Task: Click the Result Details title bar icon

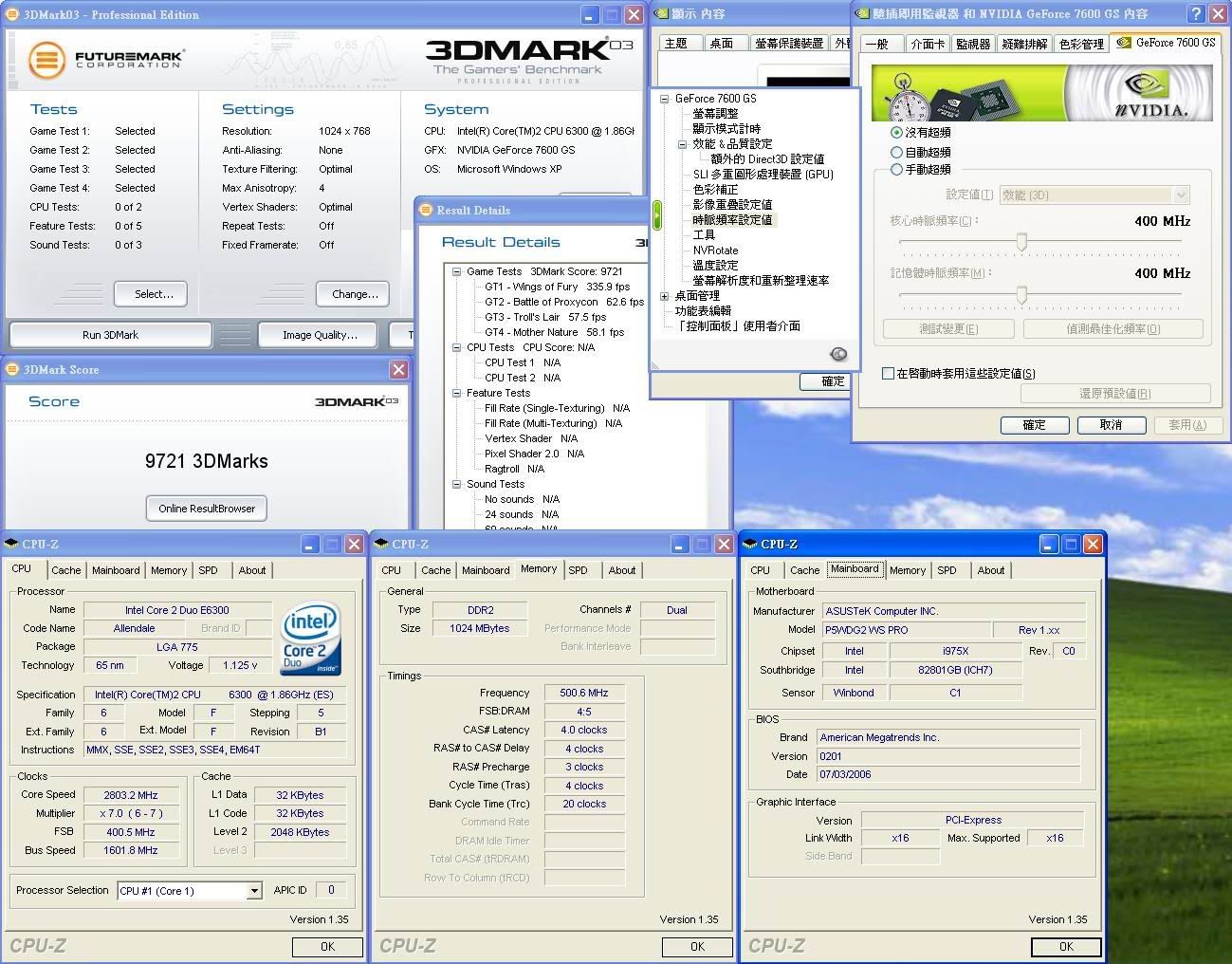Action: 427,210
